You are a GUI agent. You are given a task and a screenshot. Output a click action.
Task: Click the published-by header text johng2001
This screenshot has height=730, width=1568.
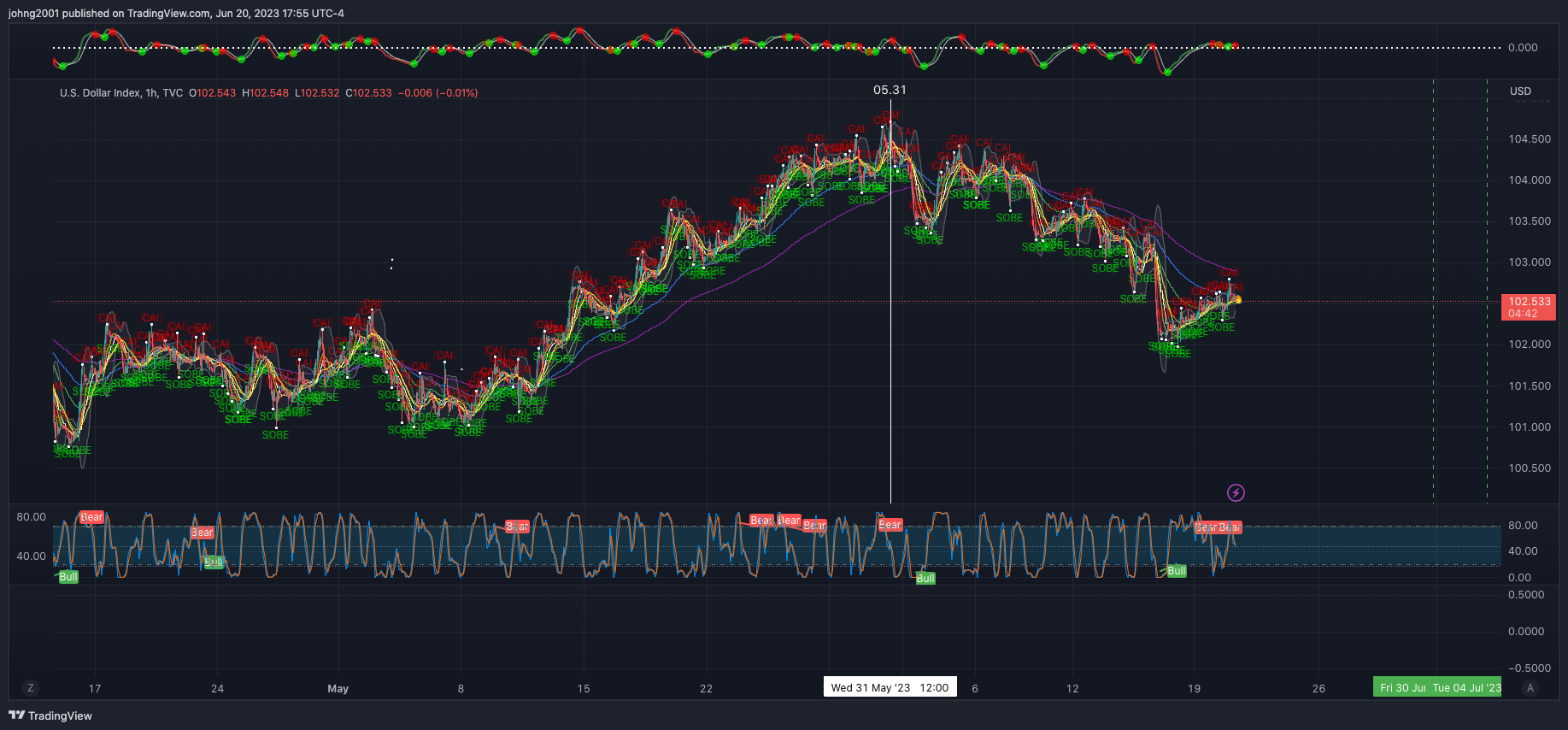point(33,14)
